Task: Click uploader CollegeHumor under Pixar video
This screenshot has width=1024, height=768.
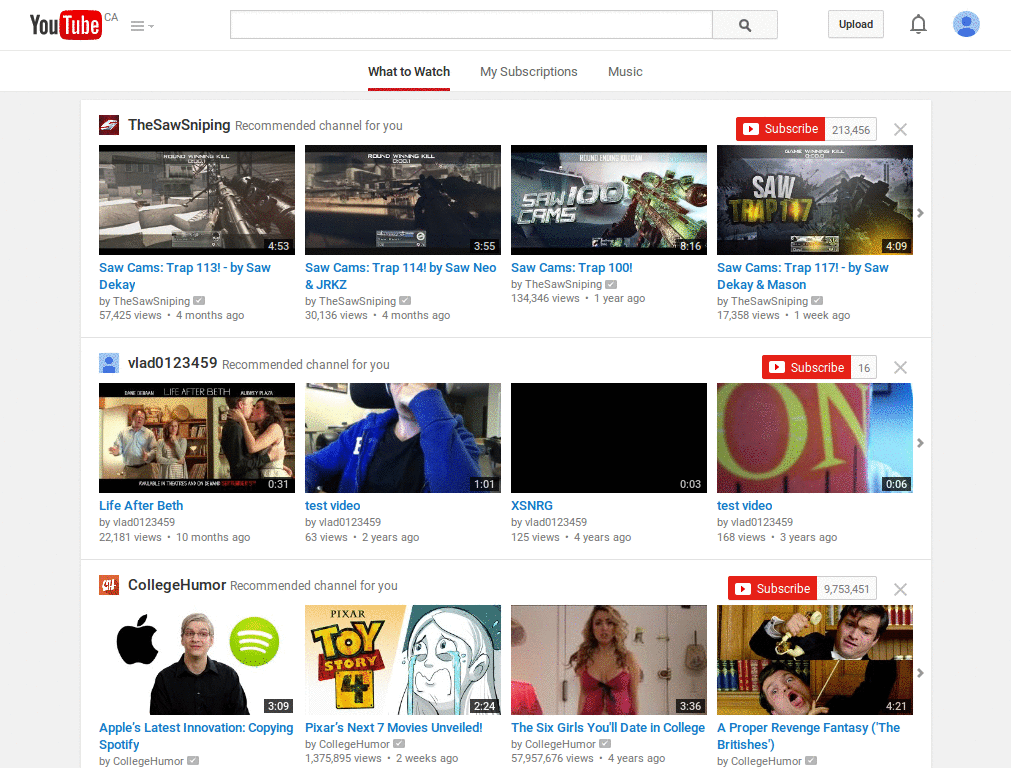Action: click(x=354, y=744)
